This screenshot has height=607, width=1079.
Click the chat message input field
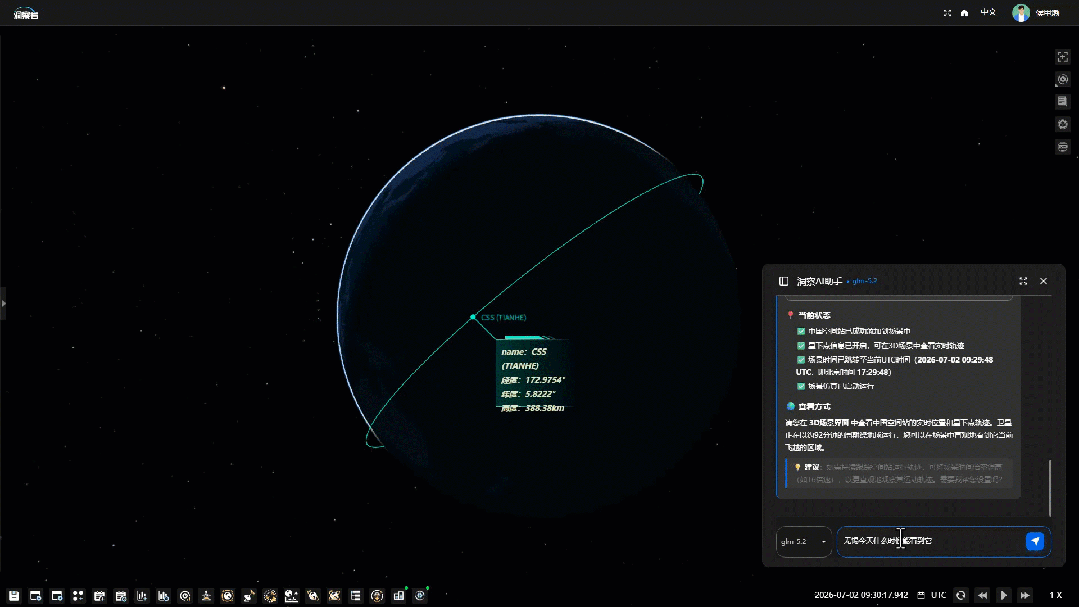(930, 542)
